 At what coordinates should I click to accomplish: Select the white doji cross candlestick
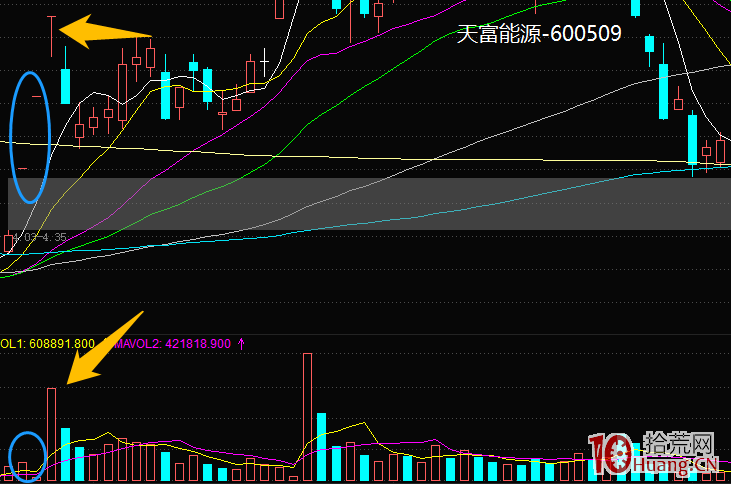pyautogui.click(x=264, y=62)
